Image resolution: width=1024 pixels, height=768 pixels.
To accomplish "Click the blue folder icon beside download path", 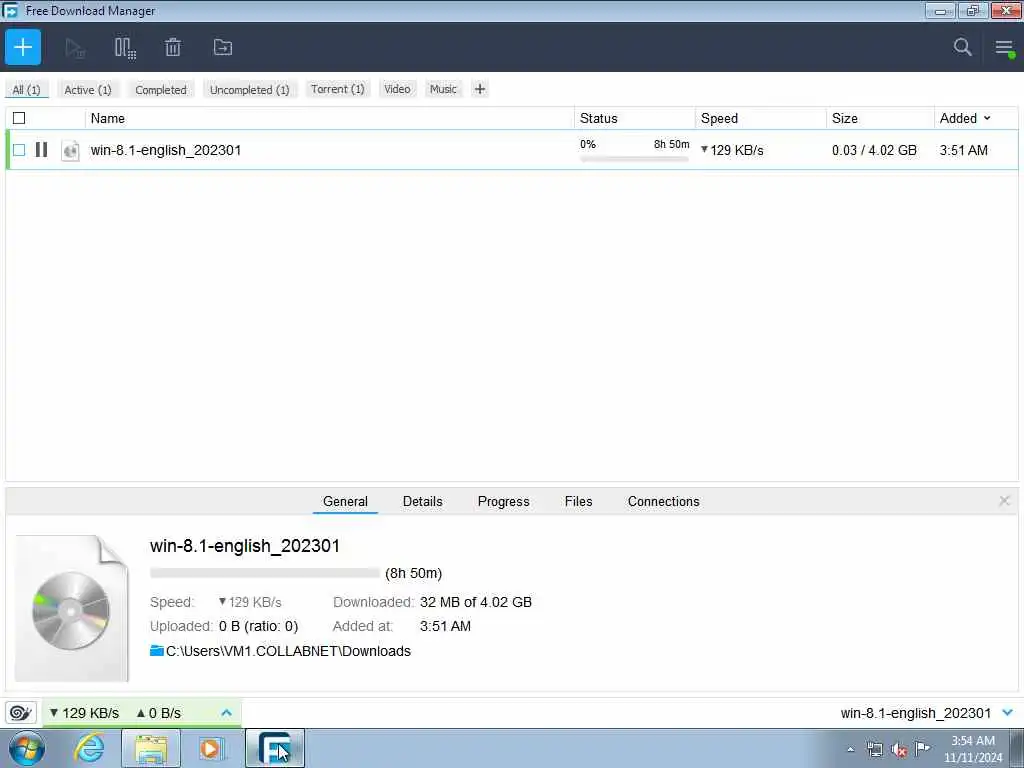I will click(157, 650).
